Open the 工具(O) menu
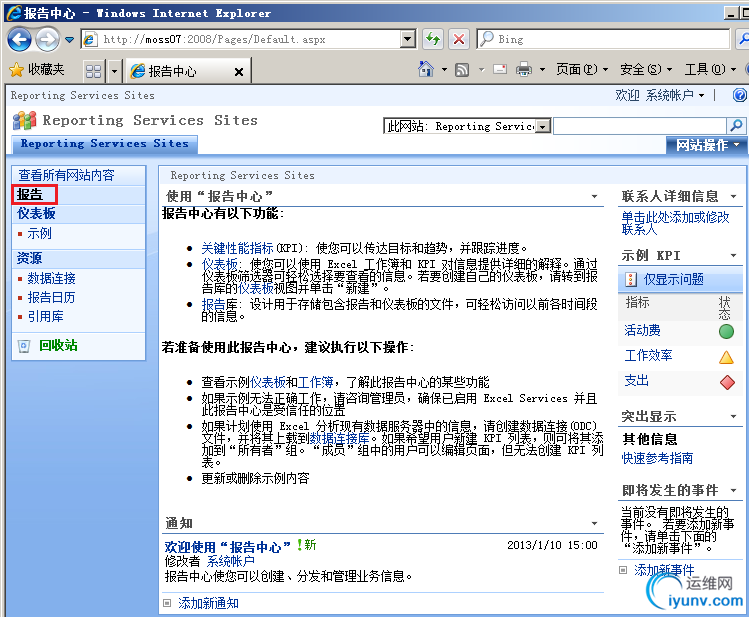The width and height of the screenshot is (749, 617). point(710,70)
